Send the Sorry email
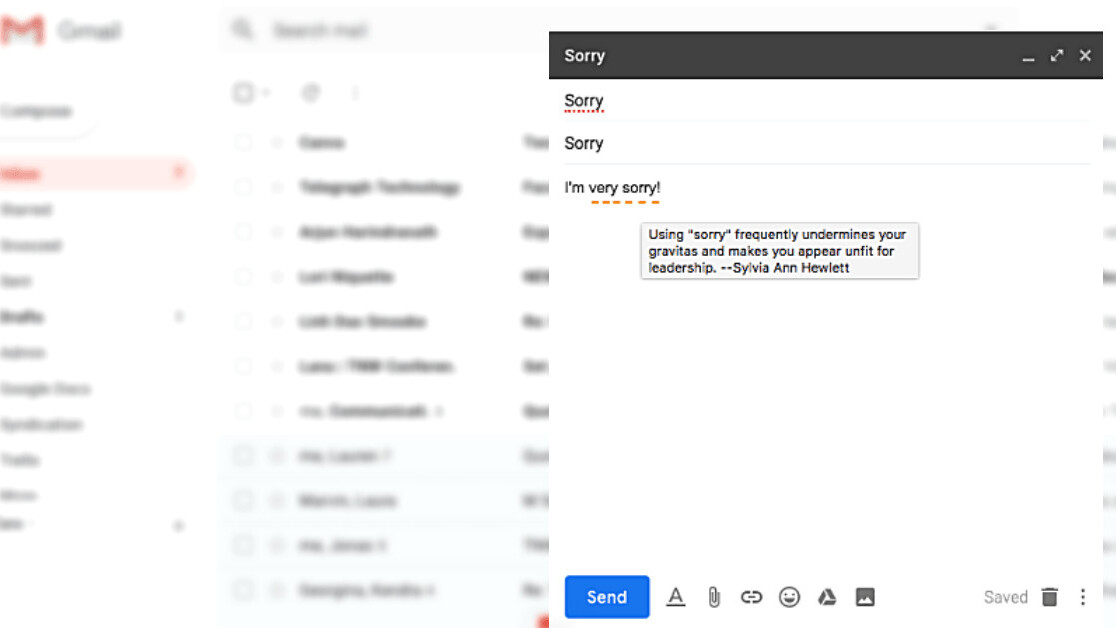This screenshot has height=628, width=1116. (607, 597)
